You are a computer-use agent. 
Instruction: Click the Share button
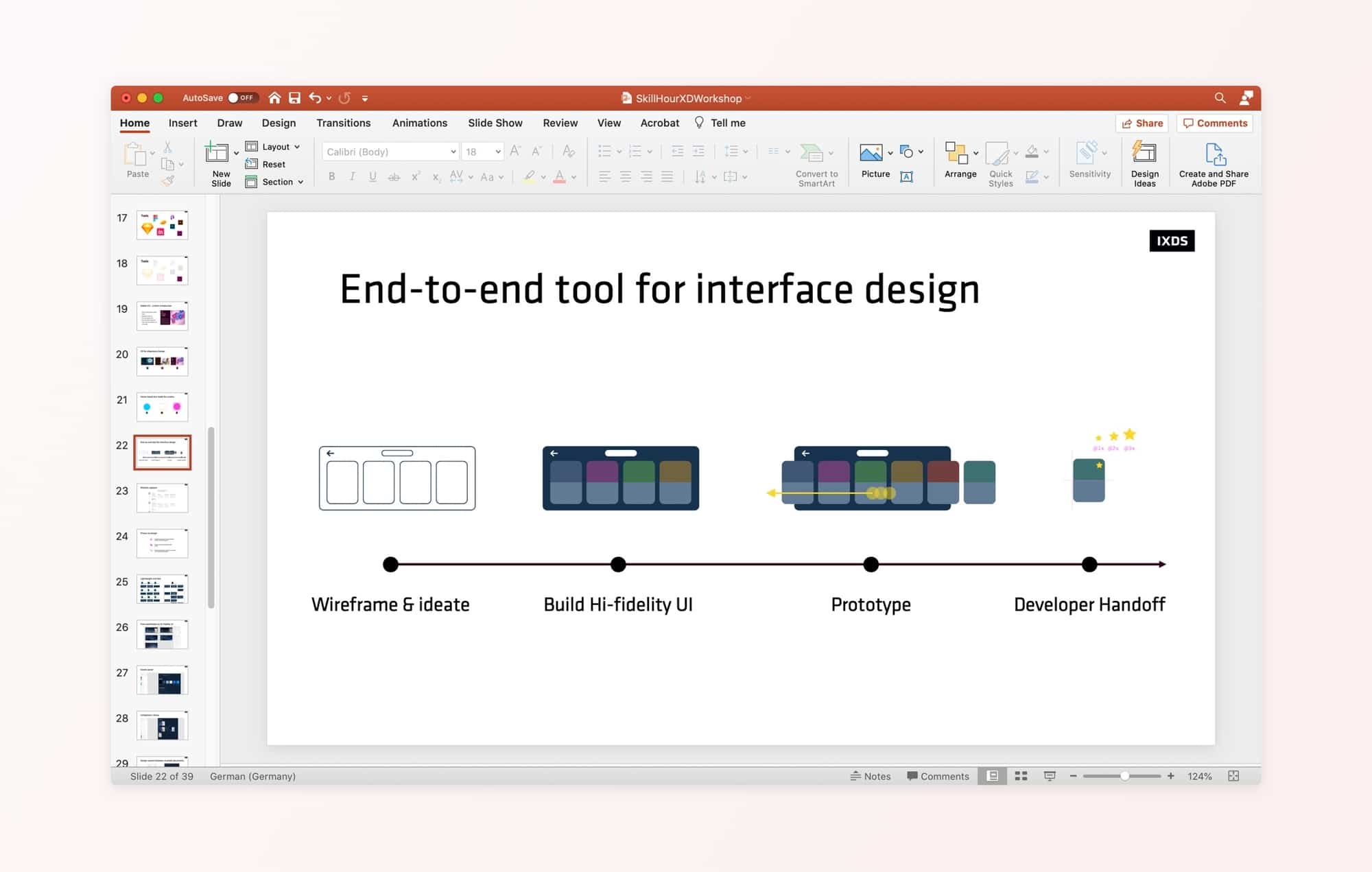[x=1142, y=123]
